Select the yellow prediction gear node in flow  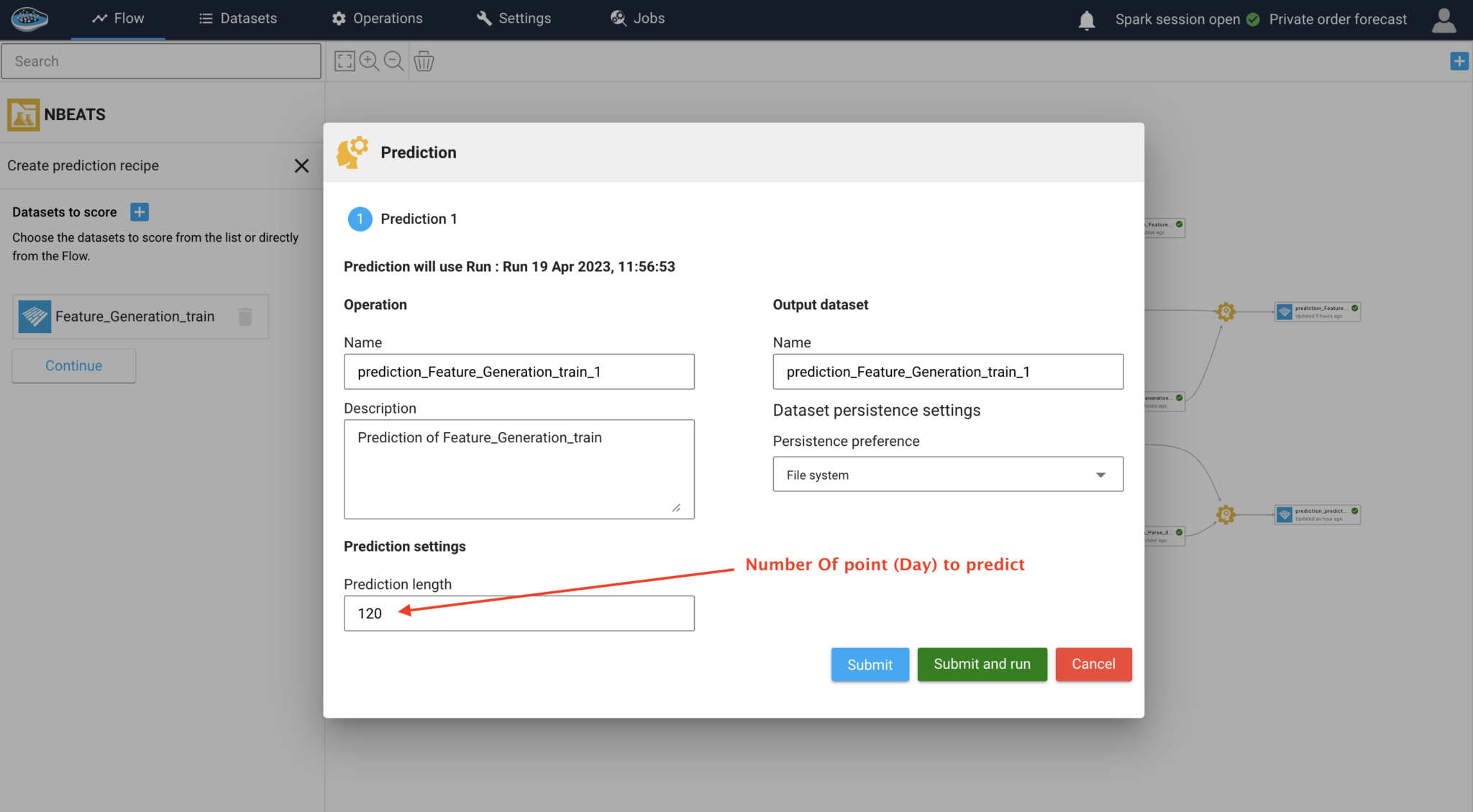click(1226, 311)
